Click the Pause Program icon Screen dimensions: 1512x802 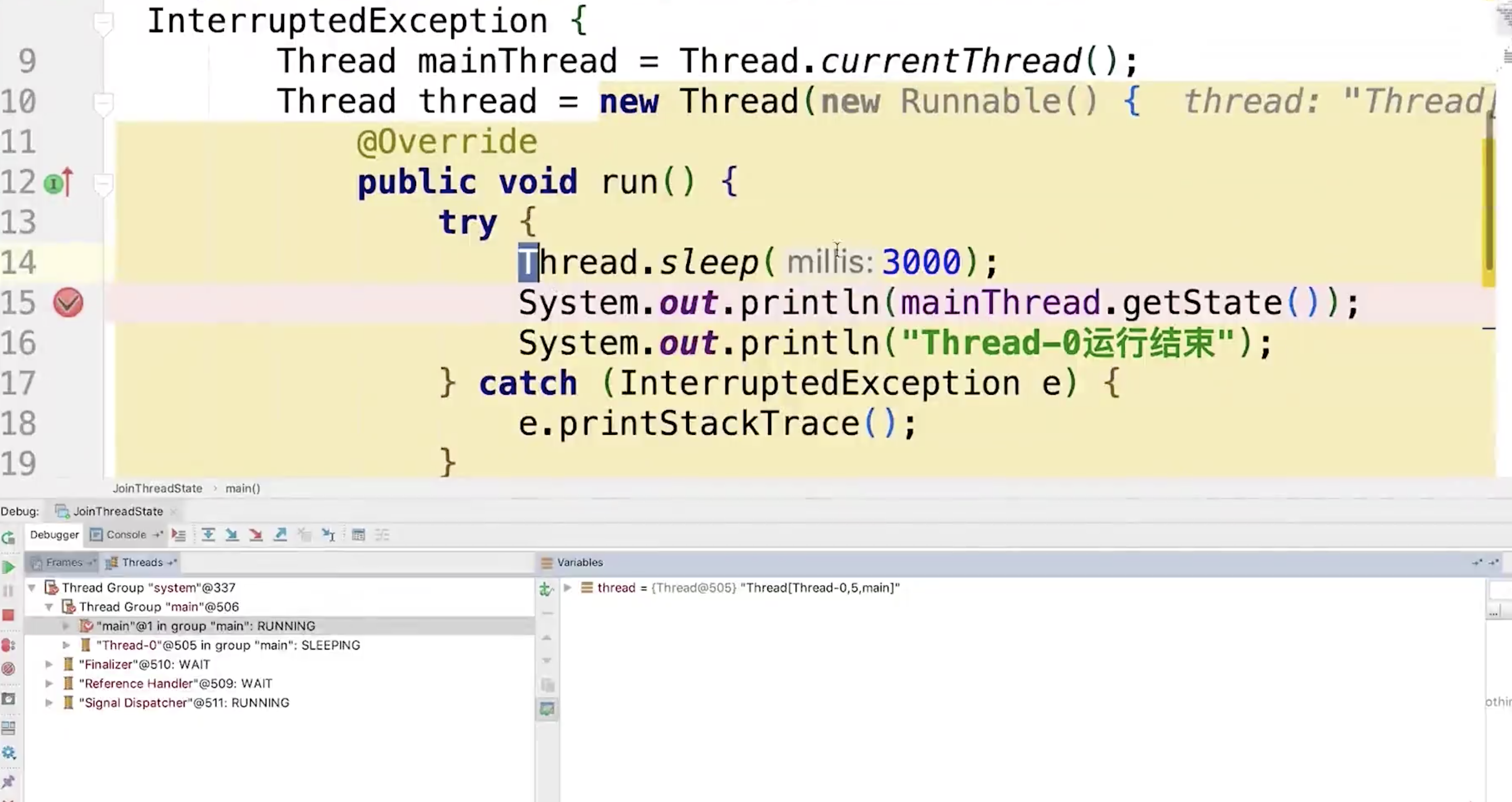[x=8, y=591]
